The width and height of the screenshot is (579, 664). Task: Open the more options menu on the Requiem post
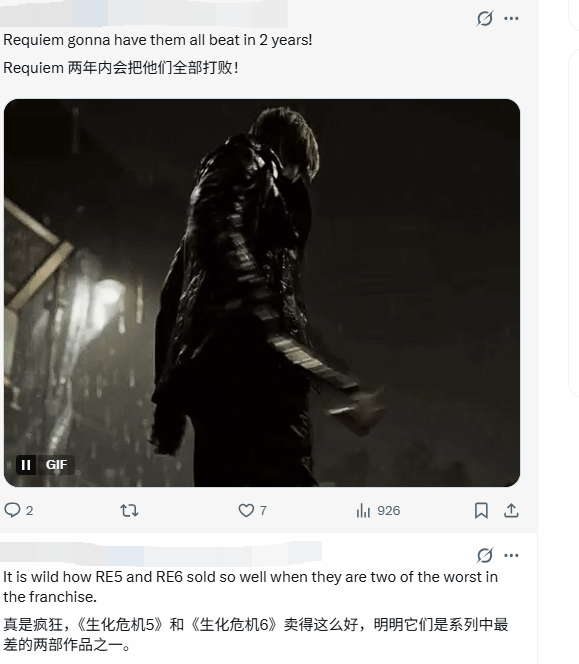[x=511, y=18]
